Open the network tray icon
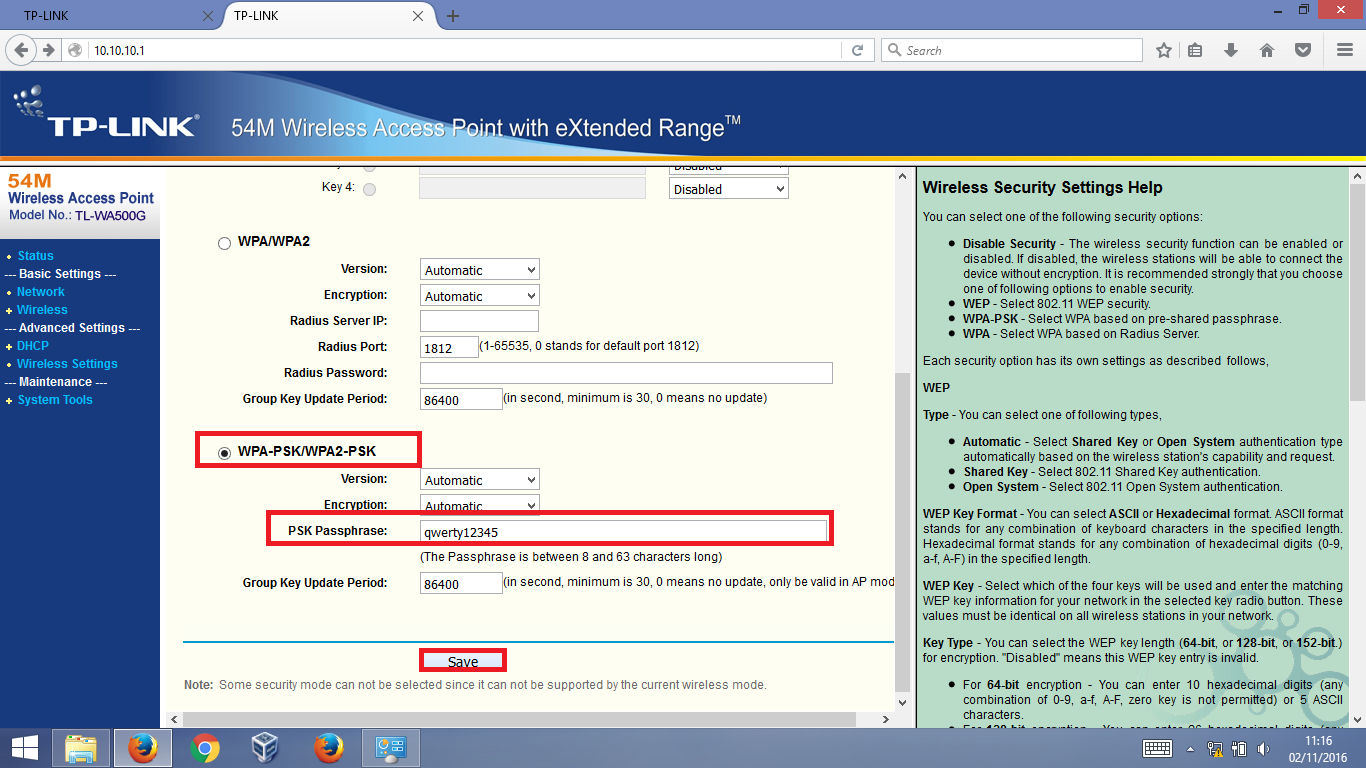This screenshot has width=1366, height=768. point(1216,748)
